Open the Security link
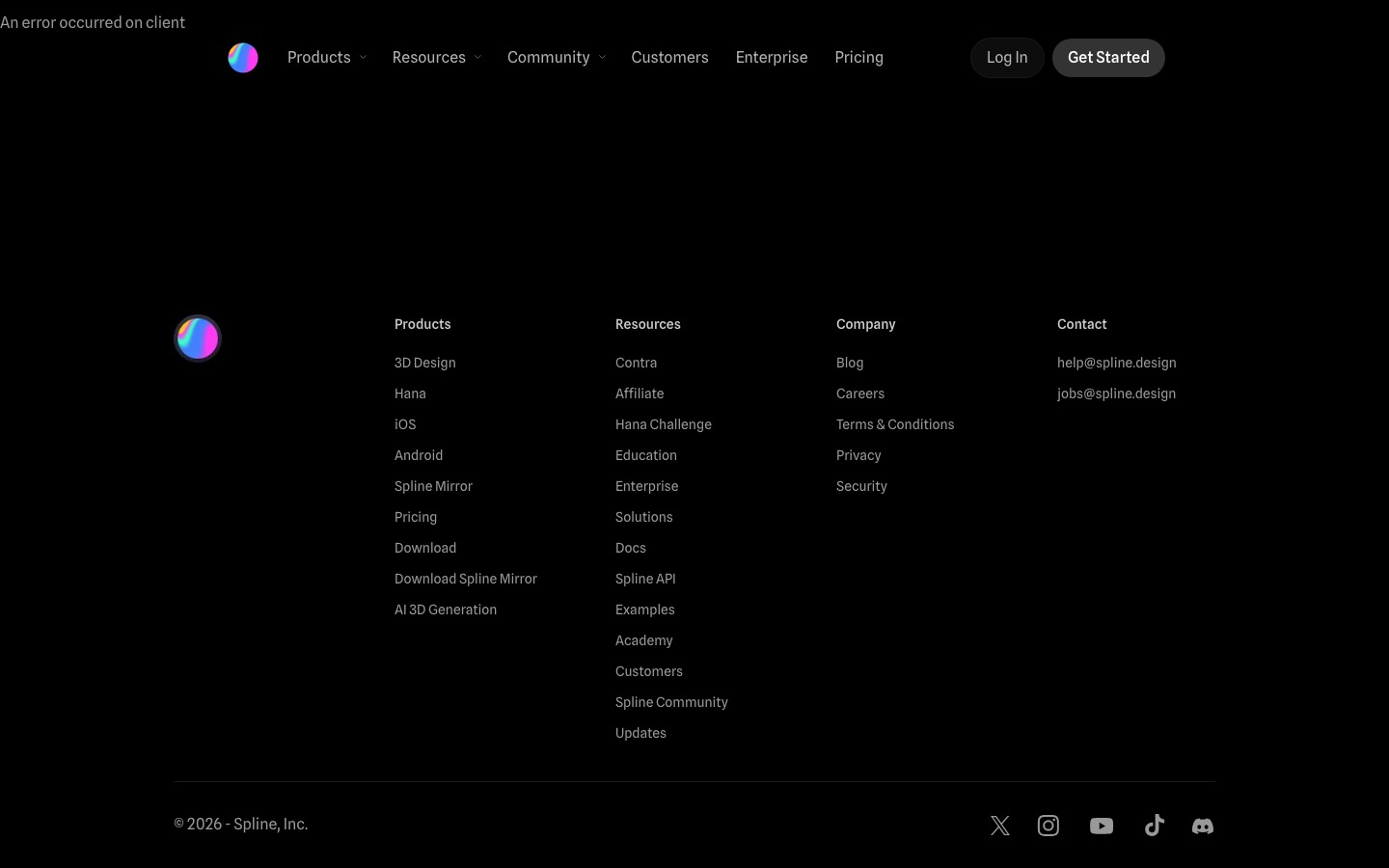 pyautogui.click(x=862, y=486)
